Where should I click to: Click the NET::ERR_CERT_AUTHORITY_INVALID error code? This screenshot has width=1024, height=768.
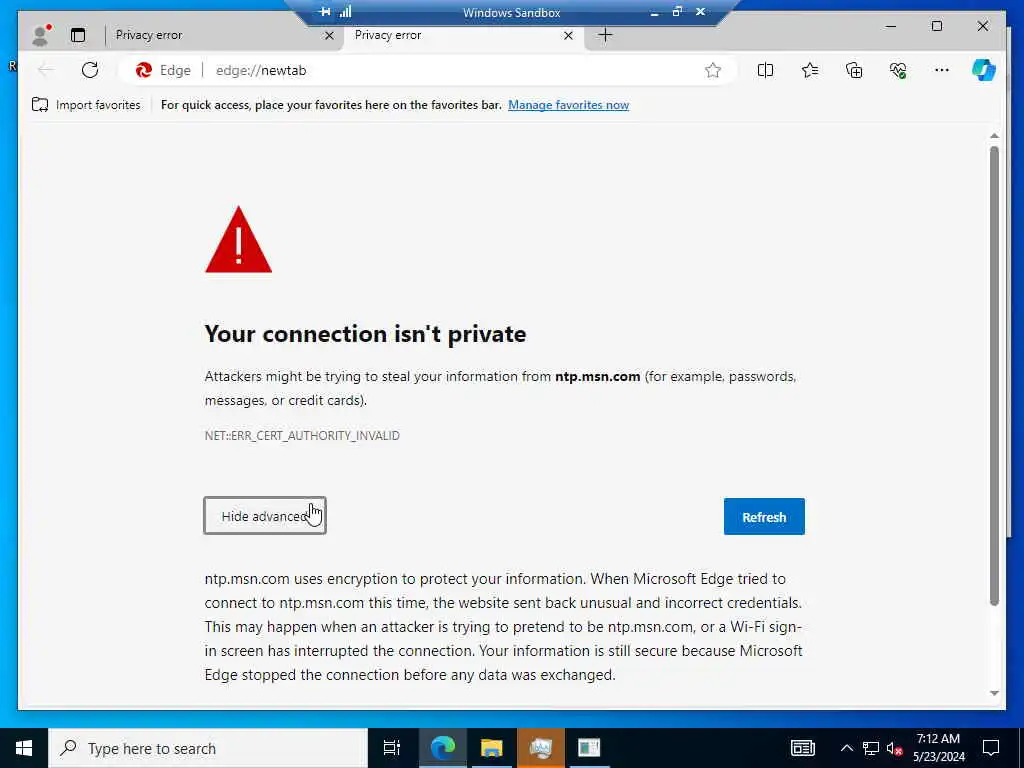pyautogui.click(x=302, y=436)
